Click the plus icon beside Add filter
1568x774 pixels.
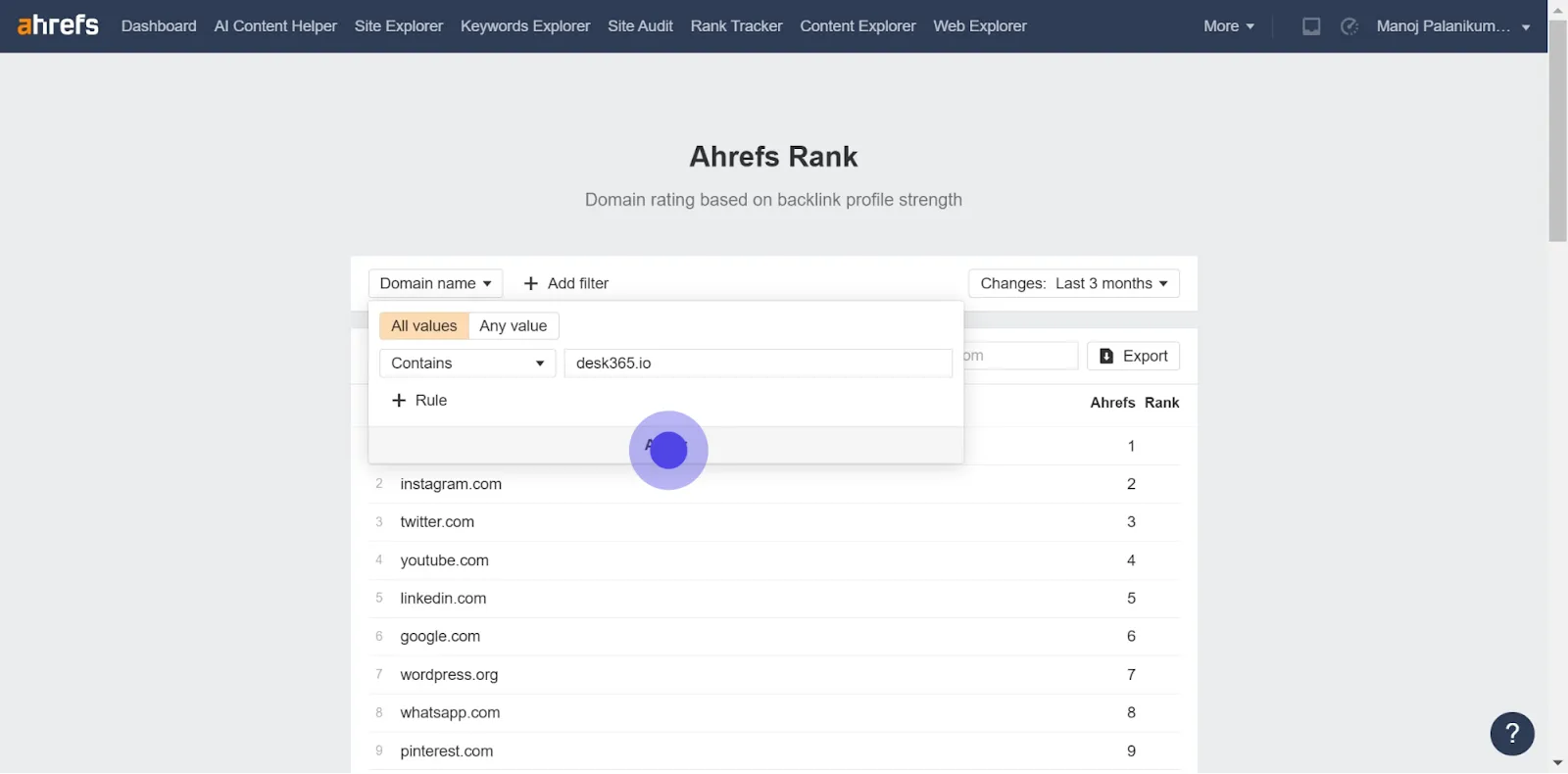[x=531, y=283]
